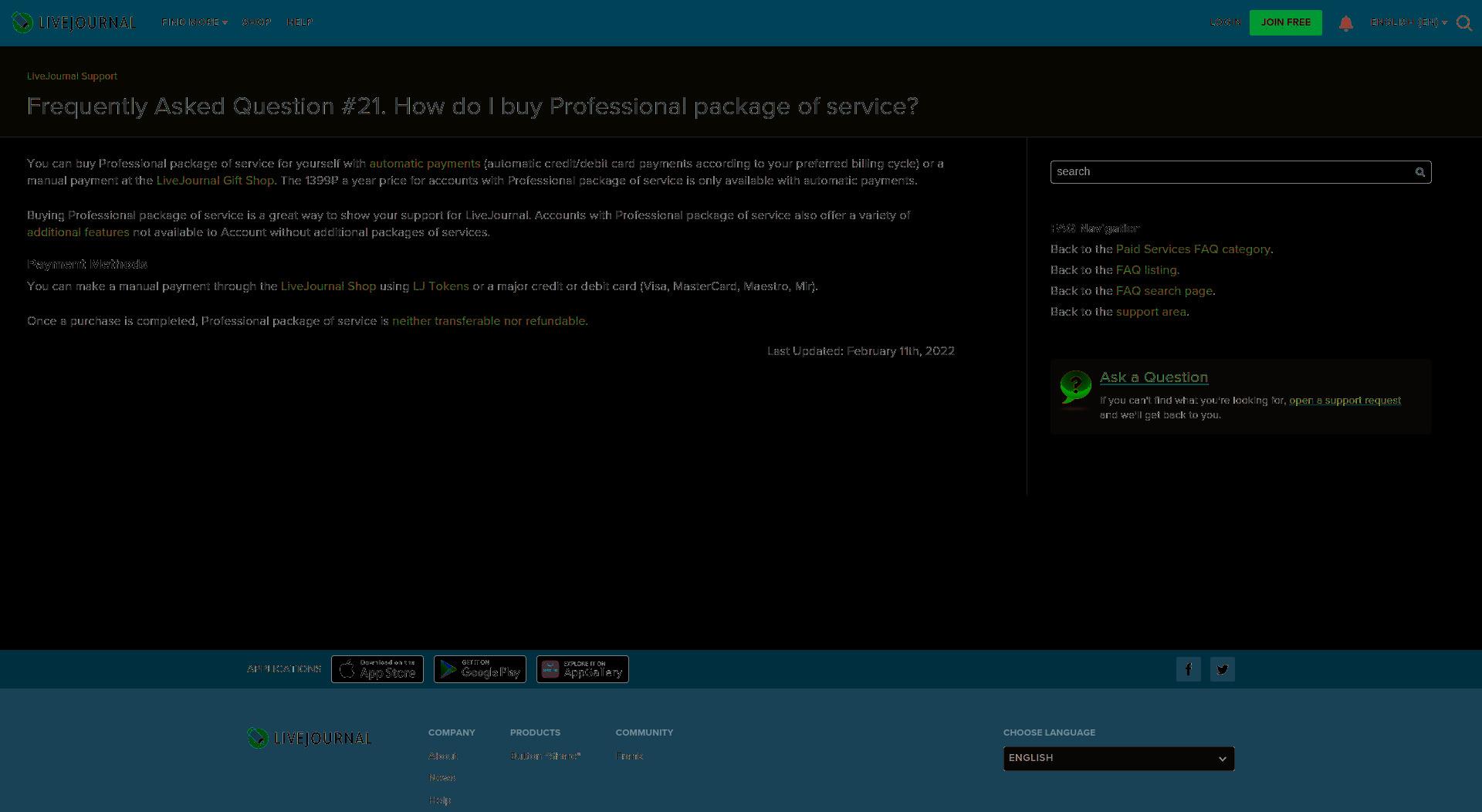This screenshot has height=812, width=1482.
Task: Open the FAQ search page link
Action: click(x=1164, y=291)
